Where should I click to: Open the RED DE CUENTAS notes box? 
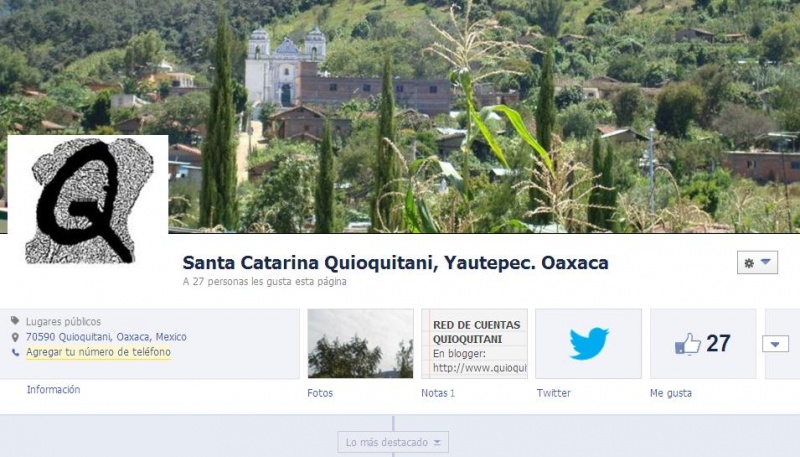pyautogui.click(x=474, y=343)
